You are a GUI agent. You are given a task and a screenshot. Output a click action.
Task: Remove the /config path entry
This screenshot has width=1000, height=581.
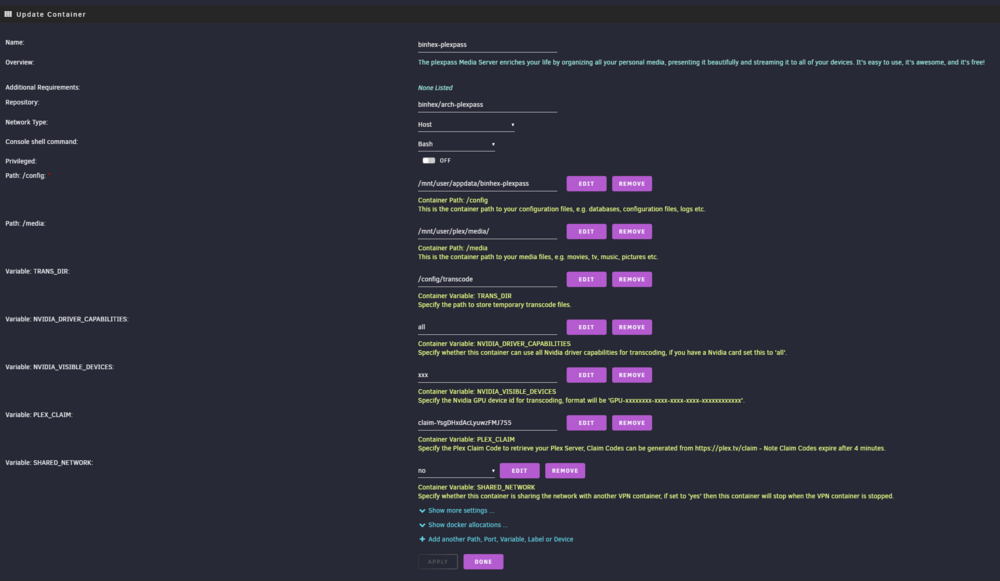tap(631, 184)
